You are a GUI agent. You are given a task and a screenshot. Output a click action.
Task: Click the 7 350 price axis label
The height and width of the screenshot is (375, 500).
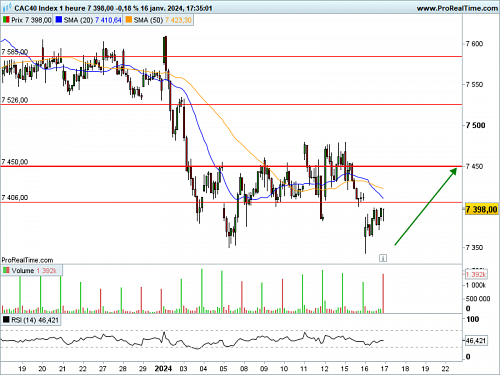point(474,247)
